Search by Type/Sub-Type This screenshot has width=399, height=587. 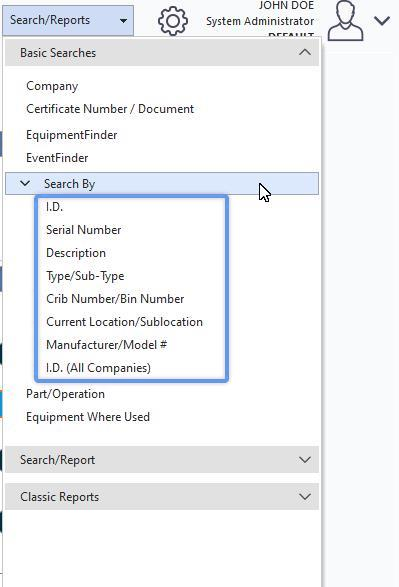tap(85, 276)
